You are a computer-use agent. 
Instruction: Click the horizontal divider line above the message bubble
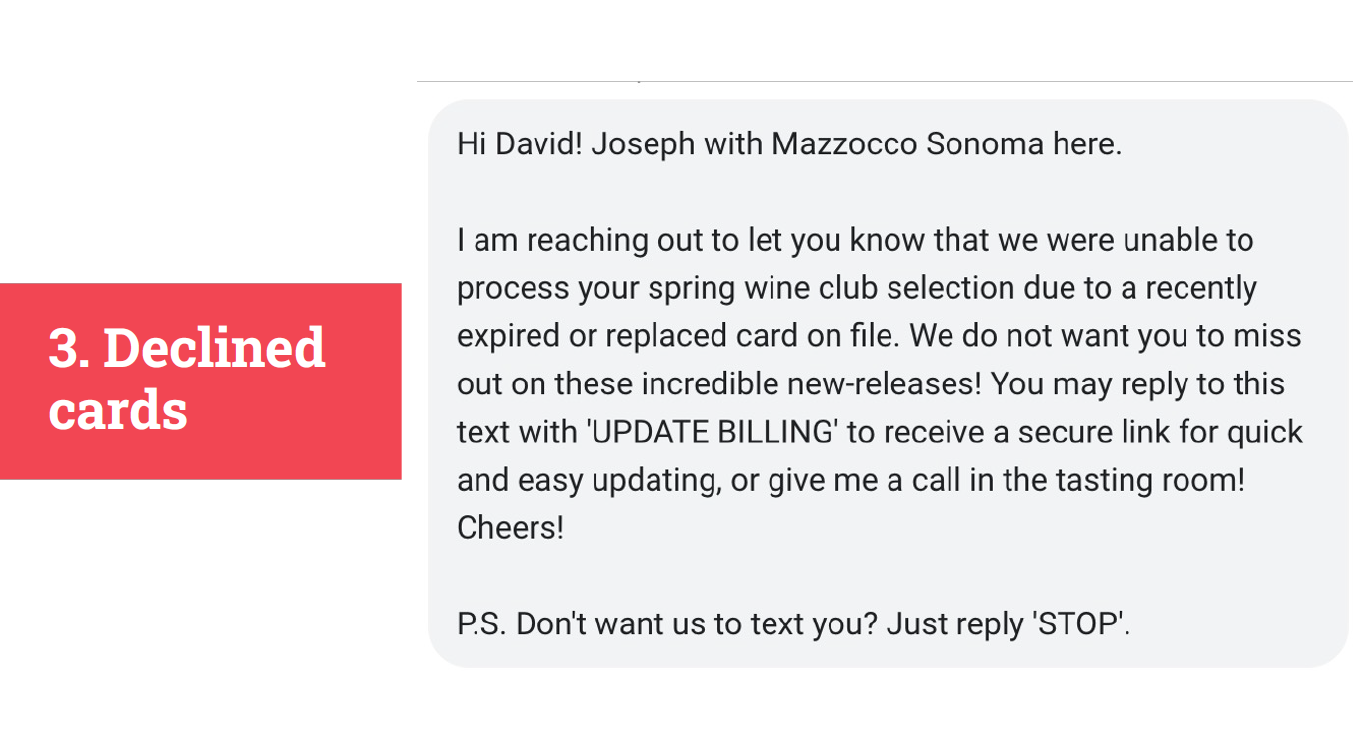click(884, 81)
